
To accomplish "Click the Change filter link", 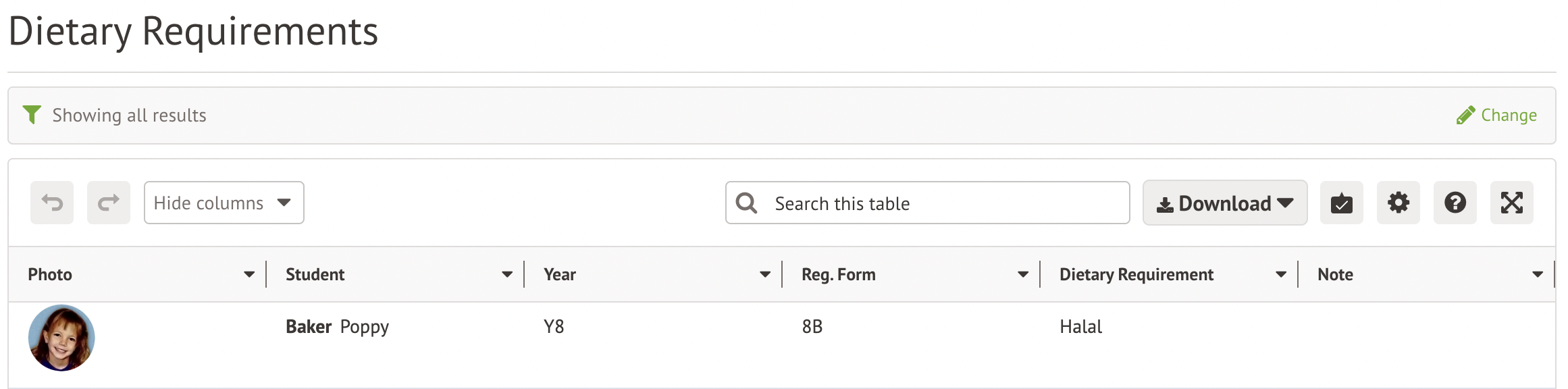I will (1496, 115).
